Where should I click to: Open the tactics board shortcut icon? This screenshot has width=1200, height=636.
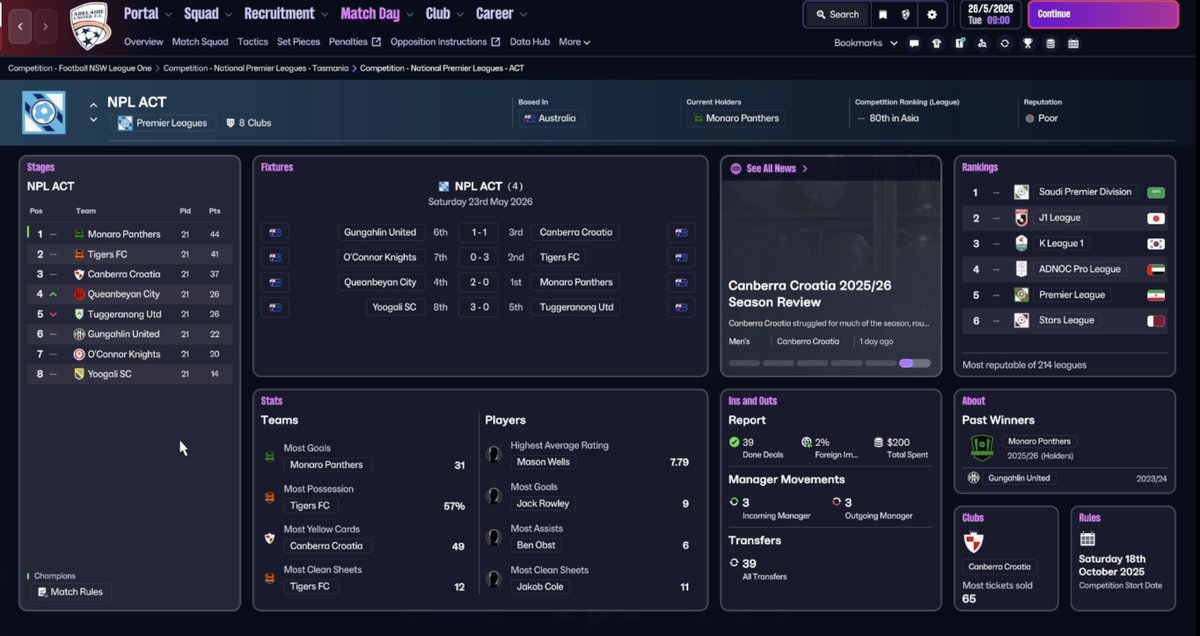(x=959, y=43)
